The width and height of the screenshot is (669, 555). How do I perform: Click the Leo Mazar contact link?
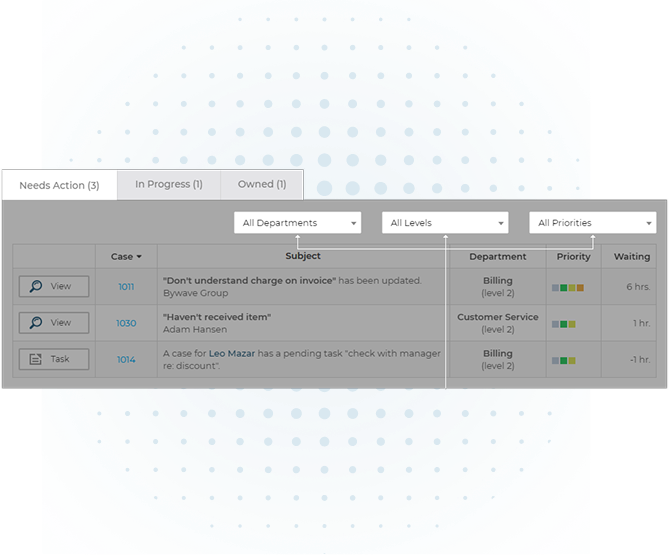point(231,354)
